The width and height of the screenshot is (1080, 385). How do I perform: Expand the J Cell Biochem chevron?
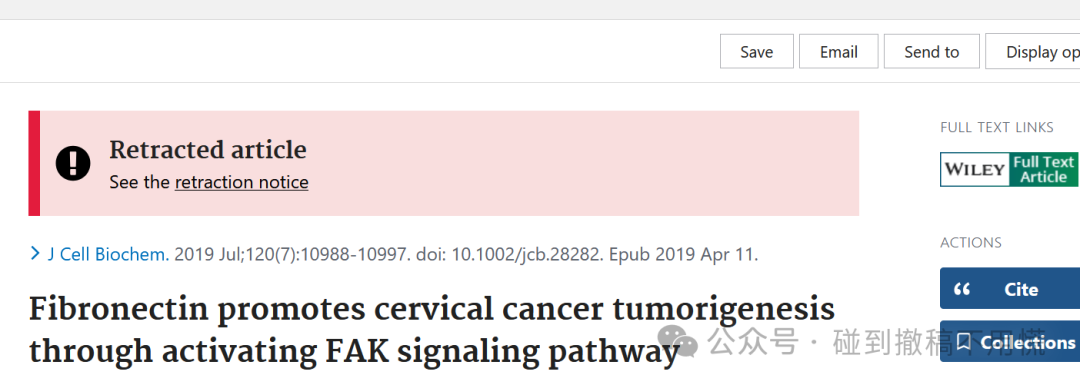point(35,254)
